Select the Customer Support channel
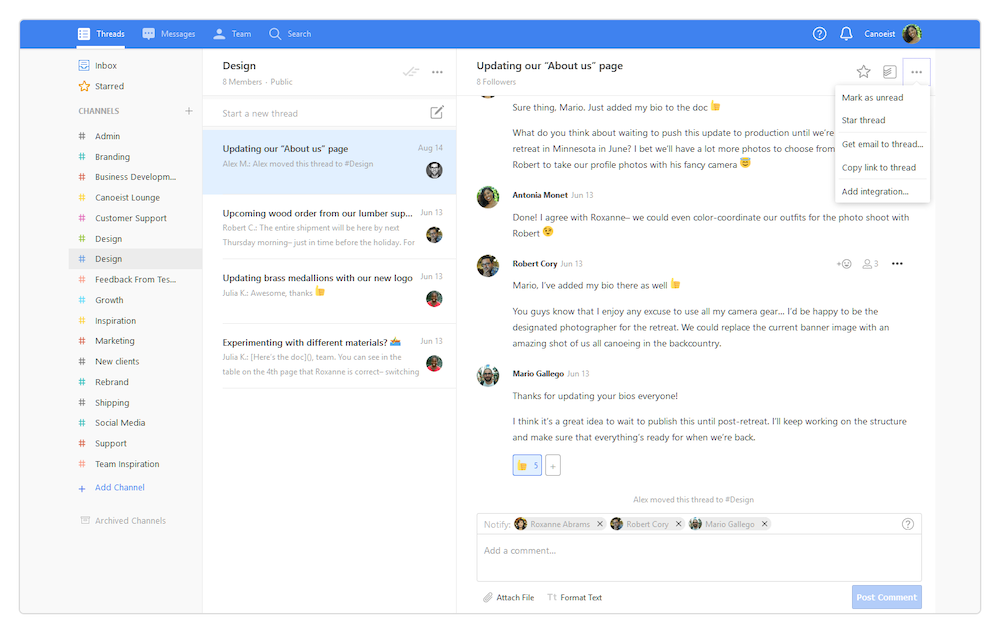 [x=135, y=218]
